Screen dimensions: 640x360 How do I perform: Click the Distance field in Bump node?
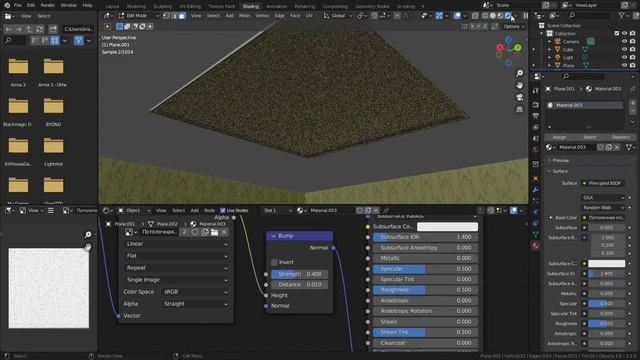[300, 284]
